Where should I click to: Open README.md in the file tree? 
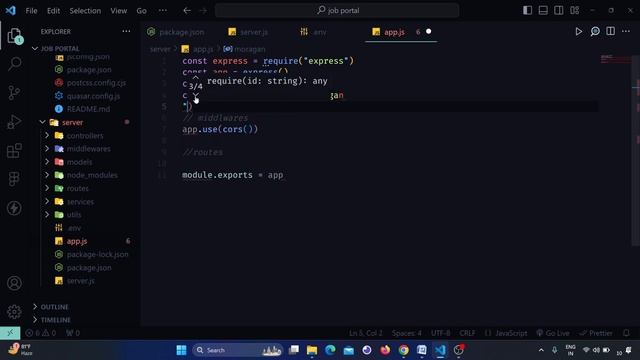(x=88, y=109)
